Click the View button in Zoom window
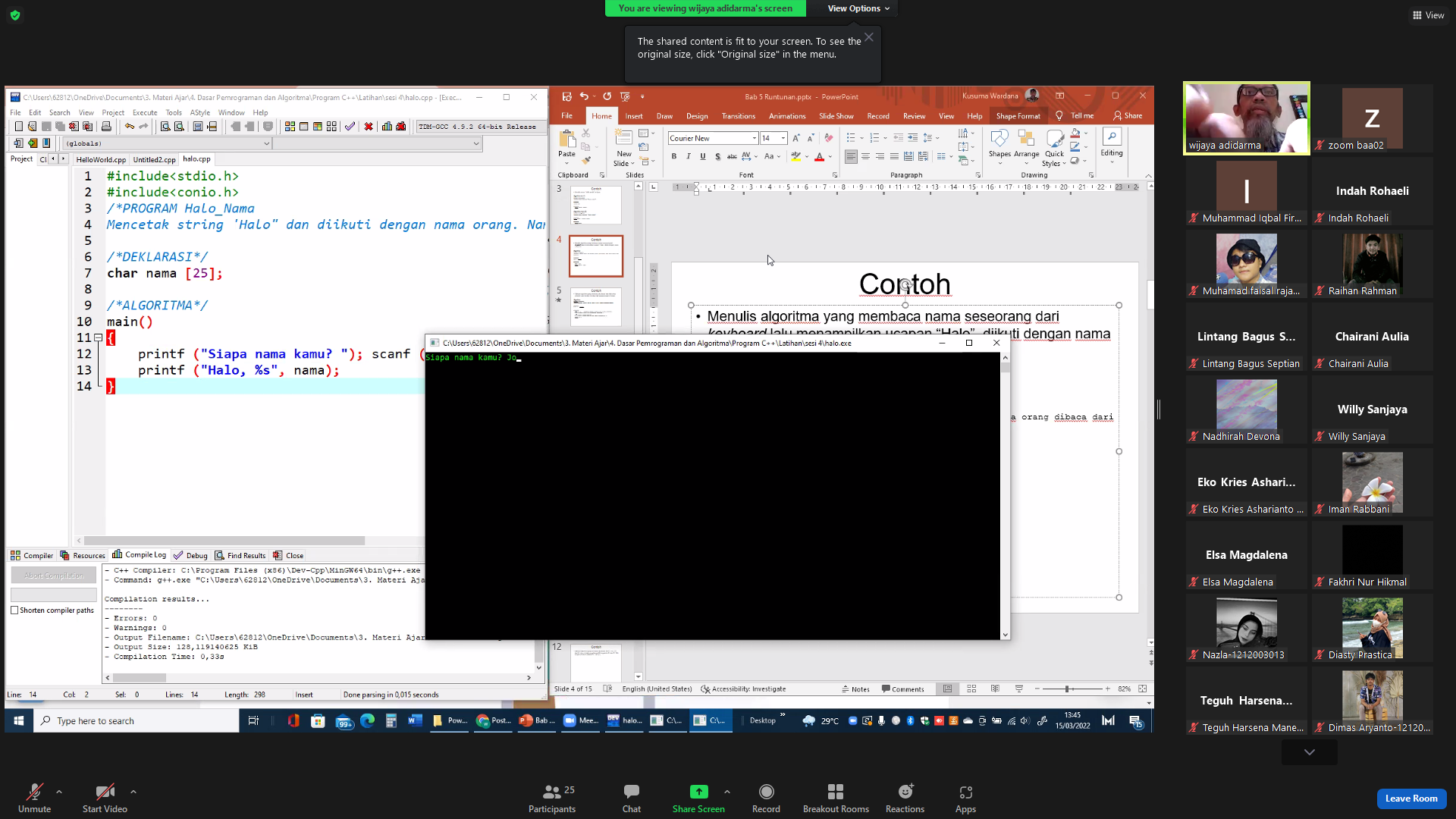The width and height of the screenshot is (1456, 819). [1429, 15]
